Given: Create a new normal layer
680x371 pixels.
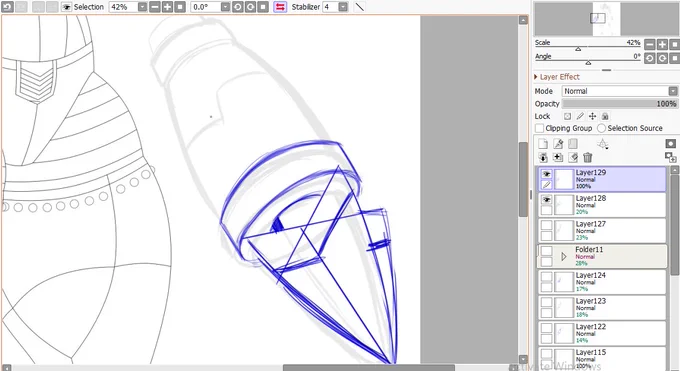Looking at the screenshot, I should (x=543, y=144).
